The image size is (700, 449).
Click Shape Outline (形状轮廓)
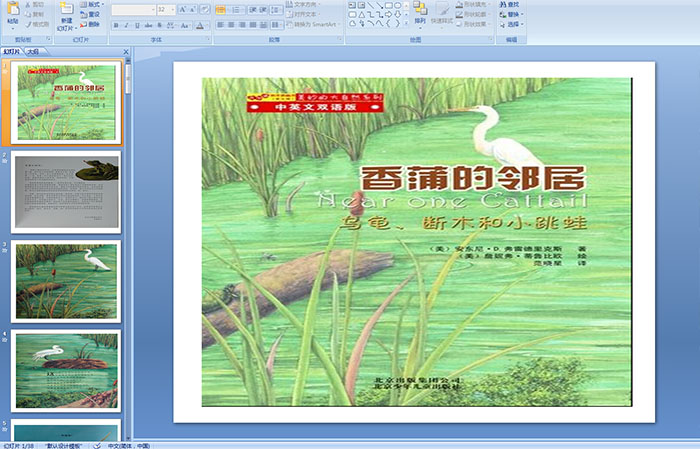click(473, 14)
